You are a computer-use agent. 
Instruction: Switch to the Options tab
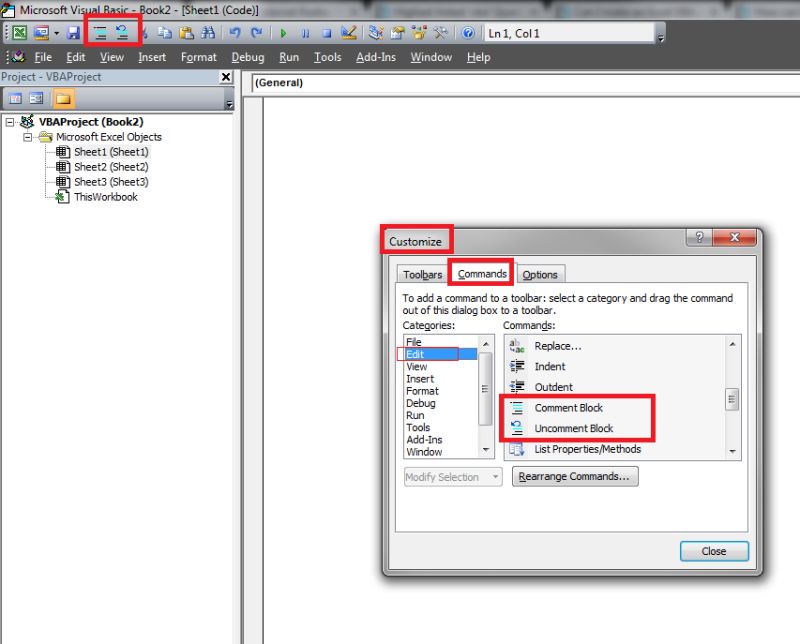pos(540,273)
